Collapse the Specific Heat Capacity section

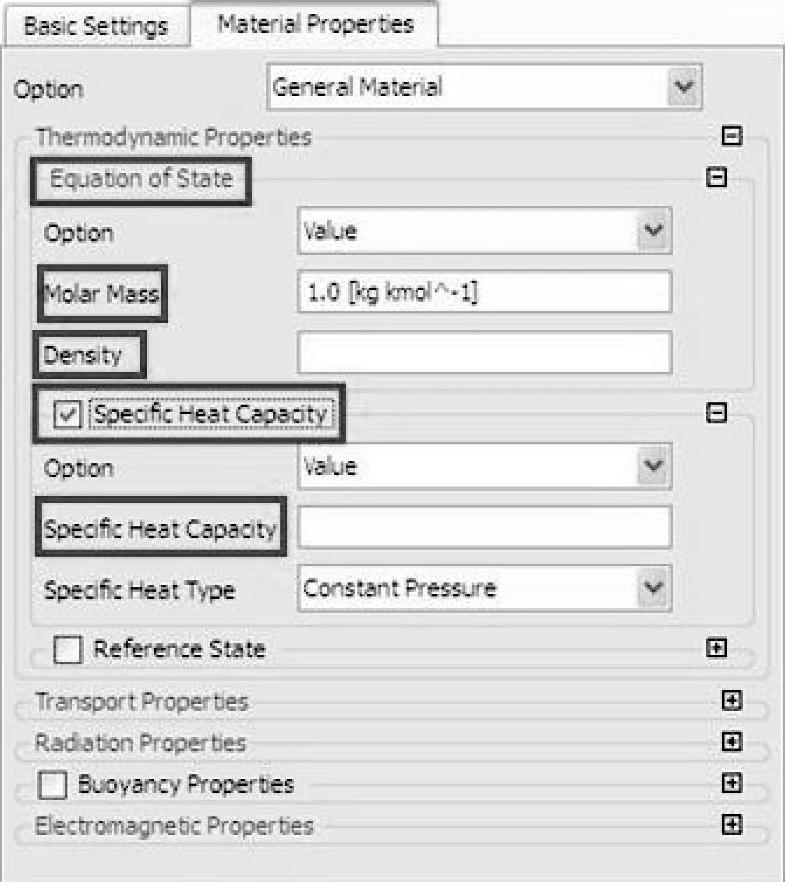[716, 412]
